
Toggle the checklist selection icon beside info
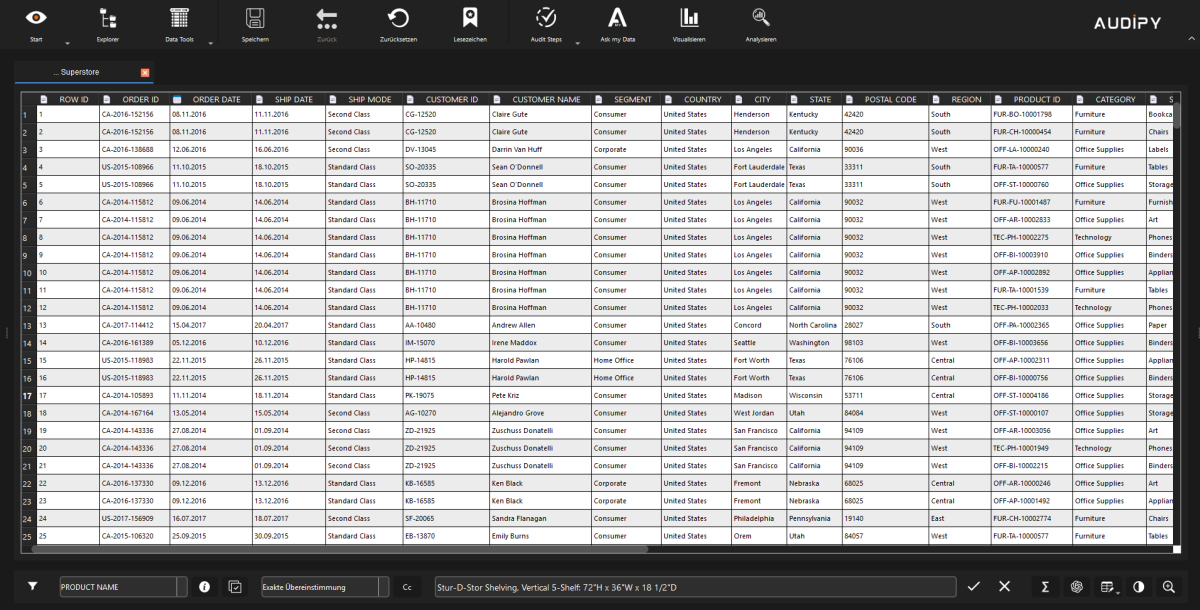[x=235, y=587]
